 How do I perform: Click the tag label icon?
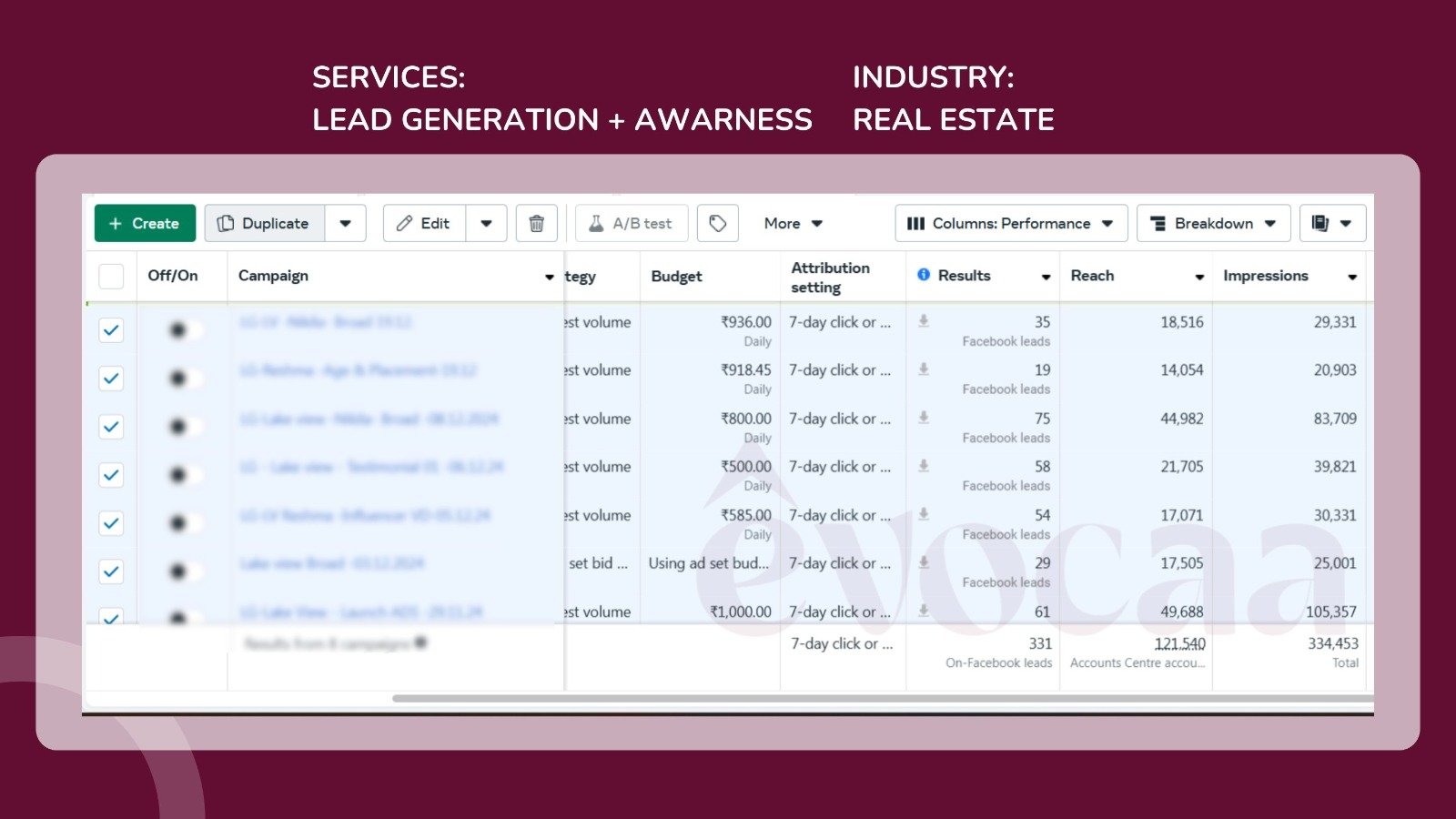pos(717,224)
